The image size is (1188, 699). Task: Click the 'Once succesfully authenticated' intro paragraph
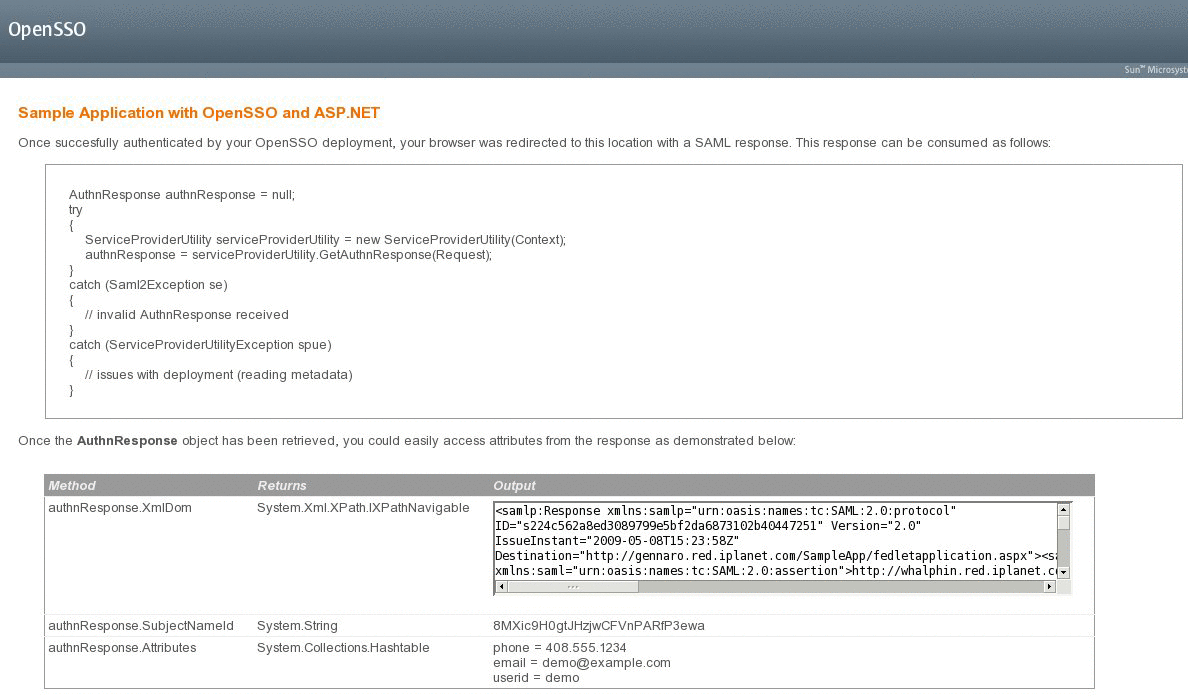point(534,142)
